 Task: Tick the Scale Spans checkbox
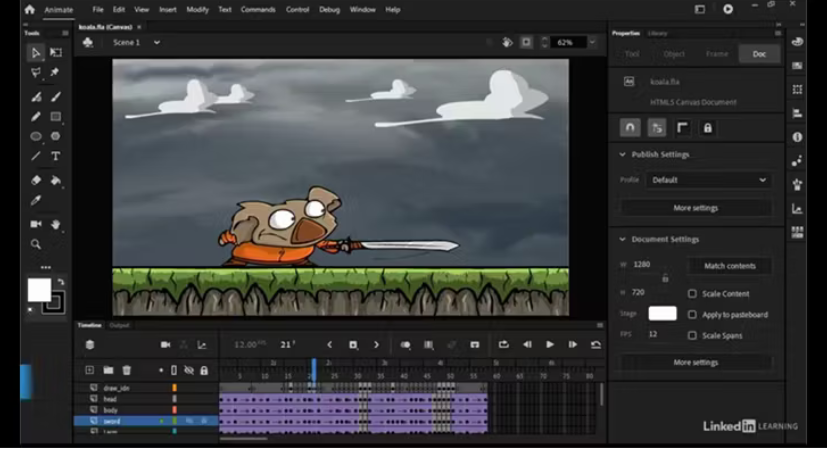coord(692,336)
